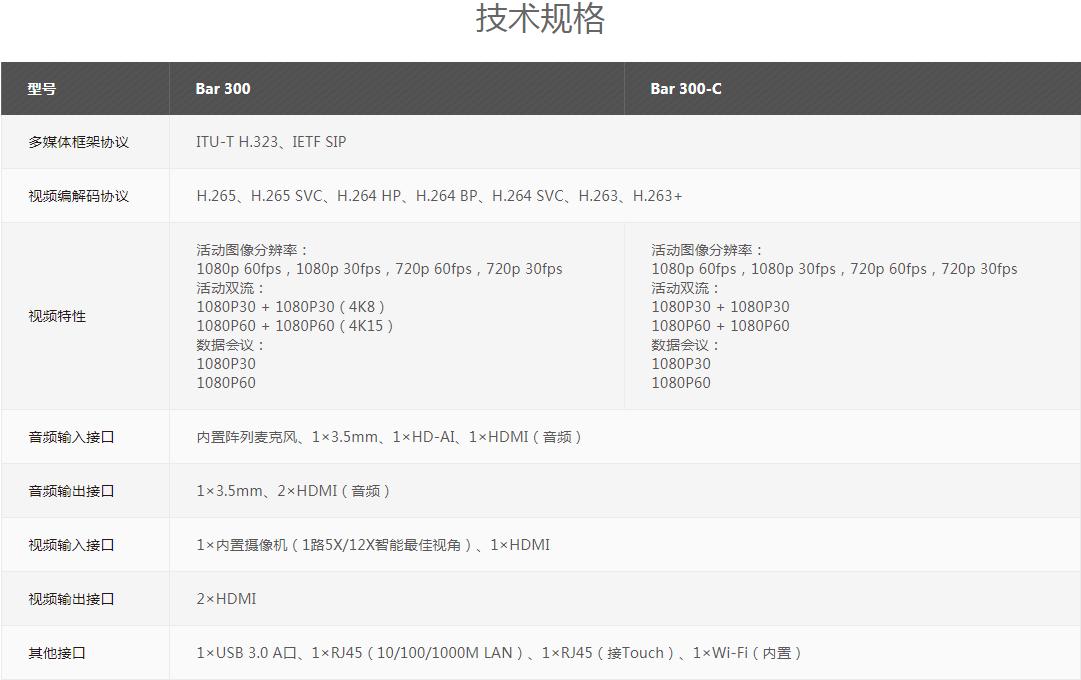Click the 1×3.5mm、2×HDMI（音频）cell text
This screenshot has height=680, width=1081.
[x=293, y=491]
